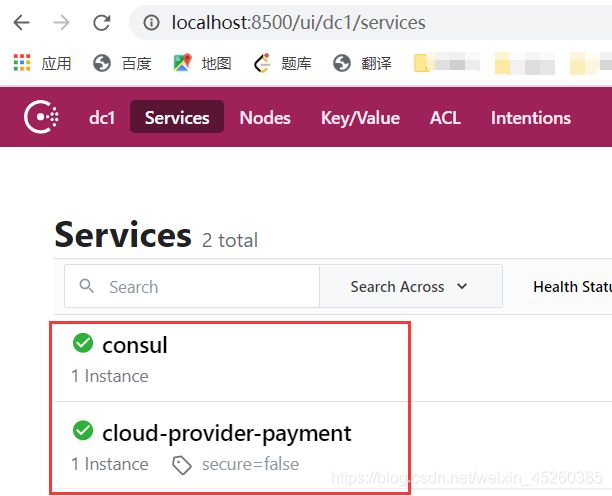
Task: Open the dc1 datacenter selector
Action: [x=102, y=117]
